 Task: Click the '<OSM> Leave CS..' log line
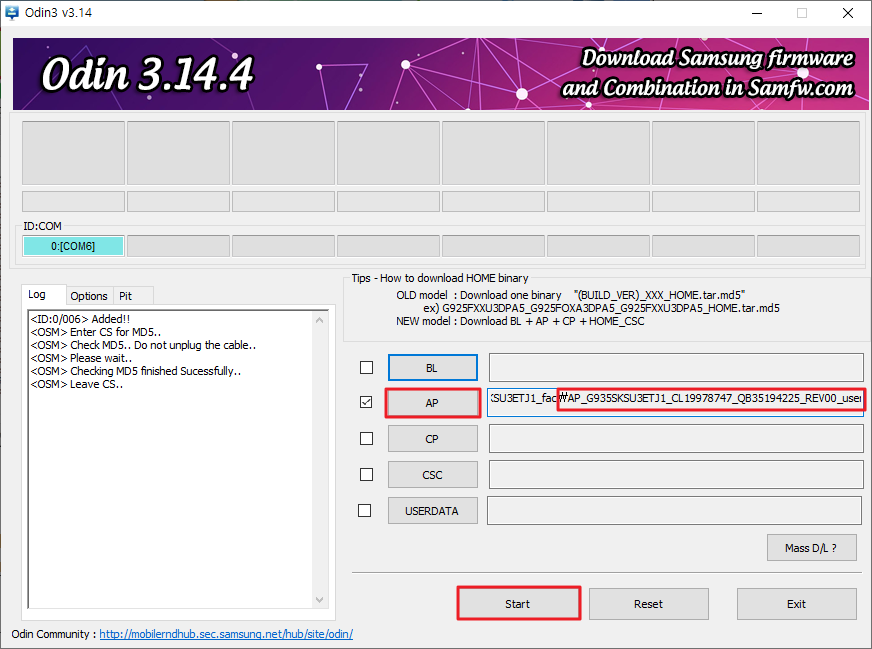pos(77,384)
